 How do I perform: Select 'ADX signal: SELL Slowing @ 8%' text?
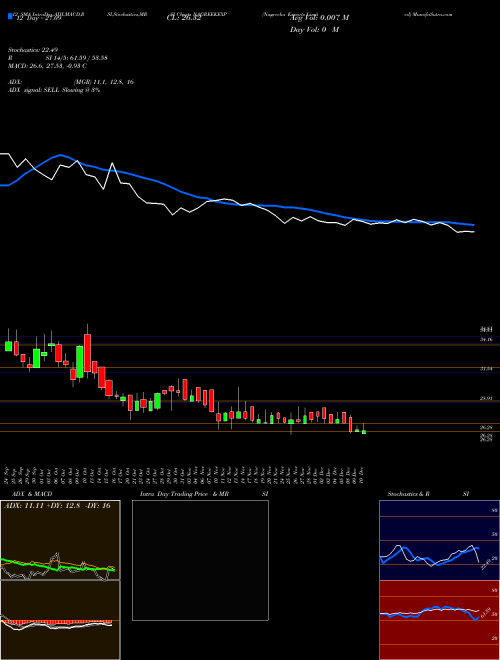54,90
